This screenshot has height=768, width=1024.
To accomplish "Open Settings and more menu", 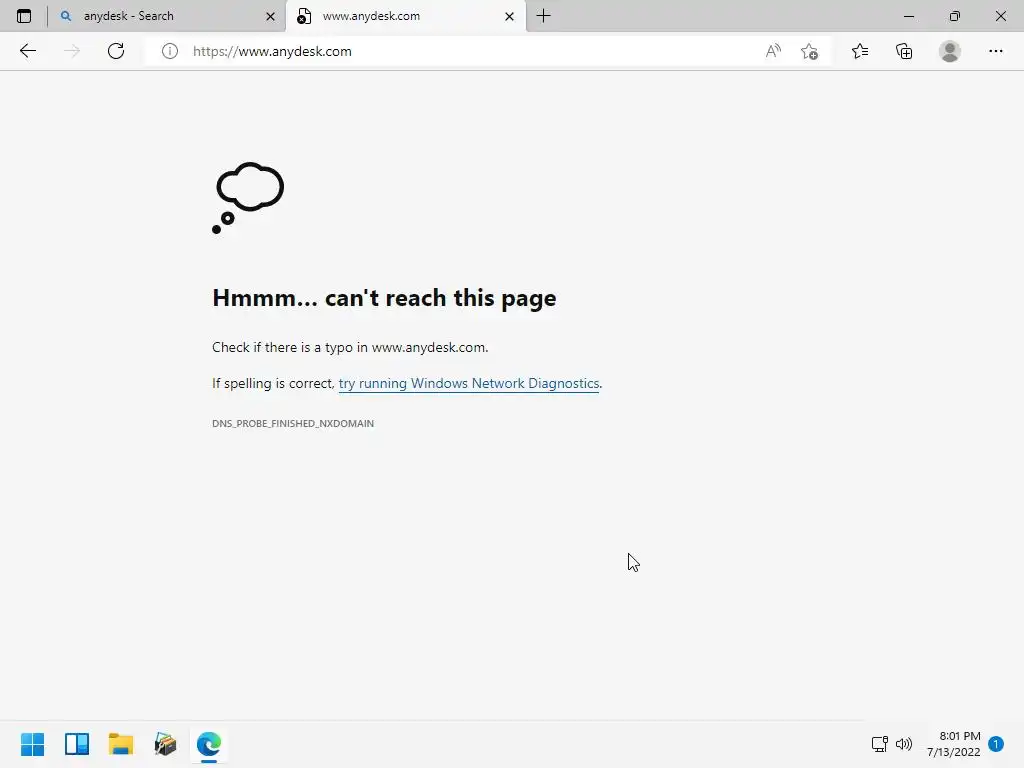I will [x=995, y=51].
